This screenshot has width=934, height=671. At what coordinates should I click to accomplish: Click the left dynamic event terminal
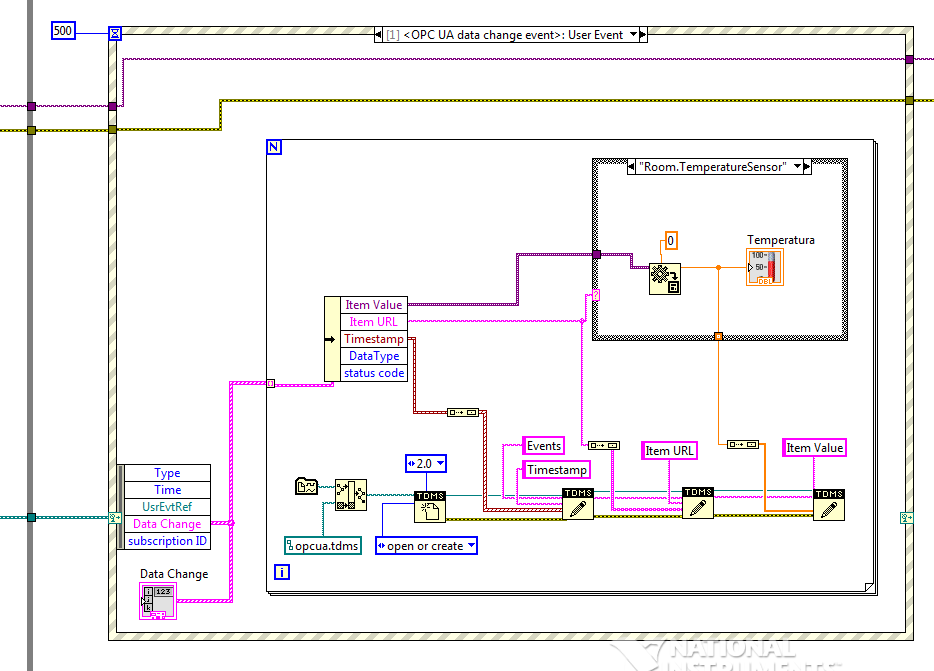click(115, 517)
